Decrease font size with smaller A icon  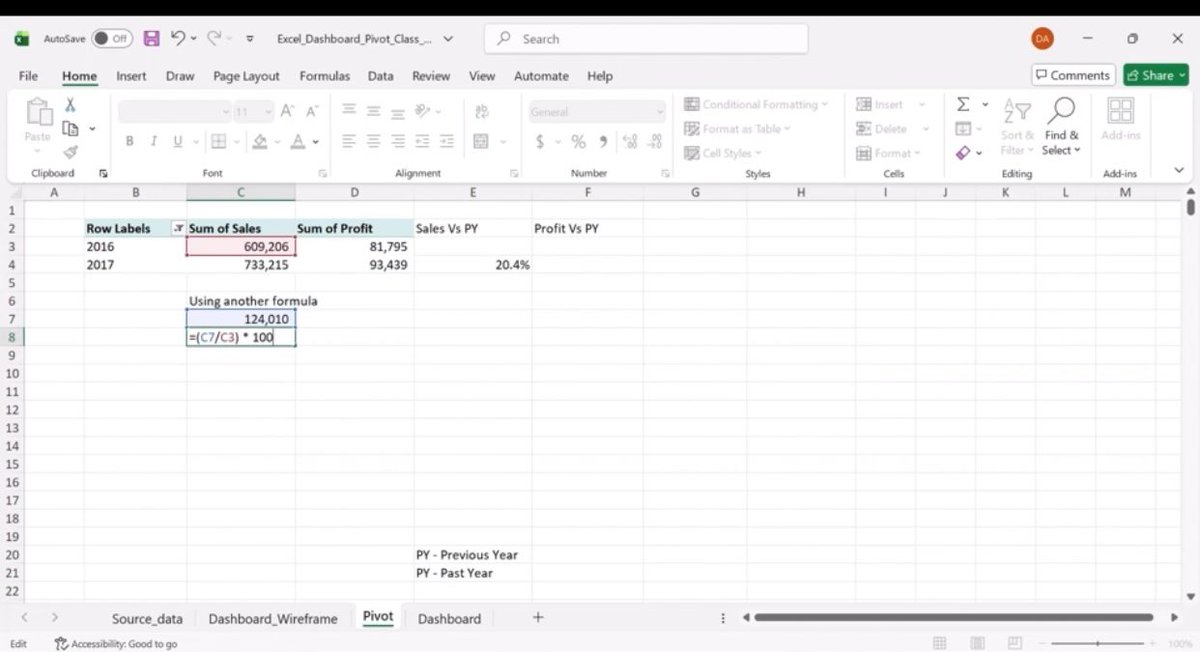(x=312, y=112)
